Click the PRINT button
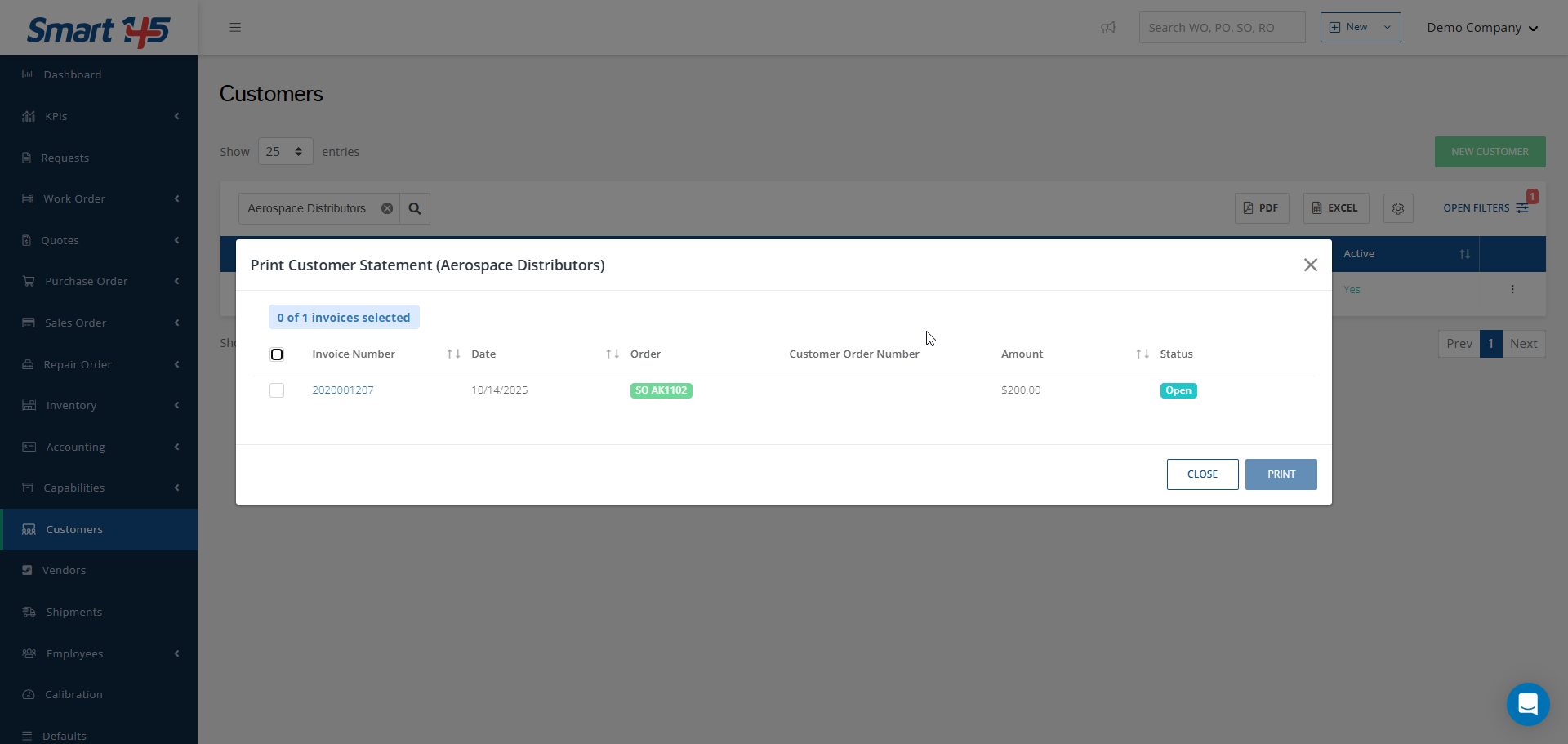 [1281, 474]
